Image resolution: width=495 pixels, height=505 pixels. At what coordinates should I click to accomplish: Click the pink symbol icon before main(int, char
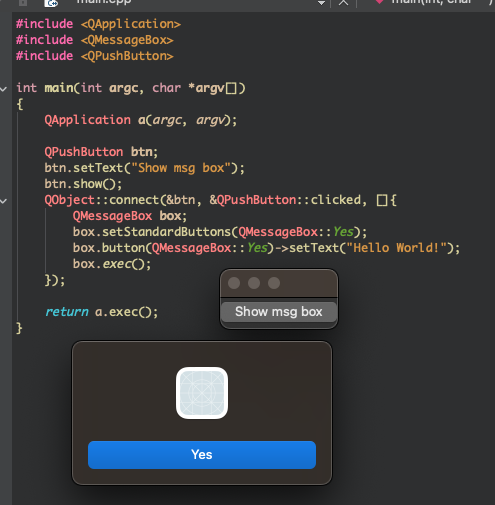pos(379,2)
